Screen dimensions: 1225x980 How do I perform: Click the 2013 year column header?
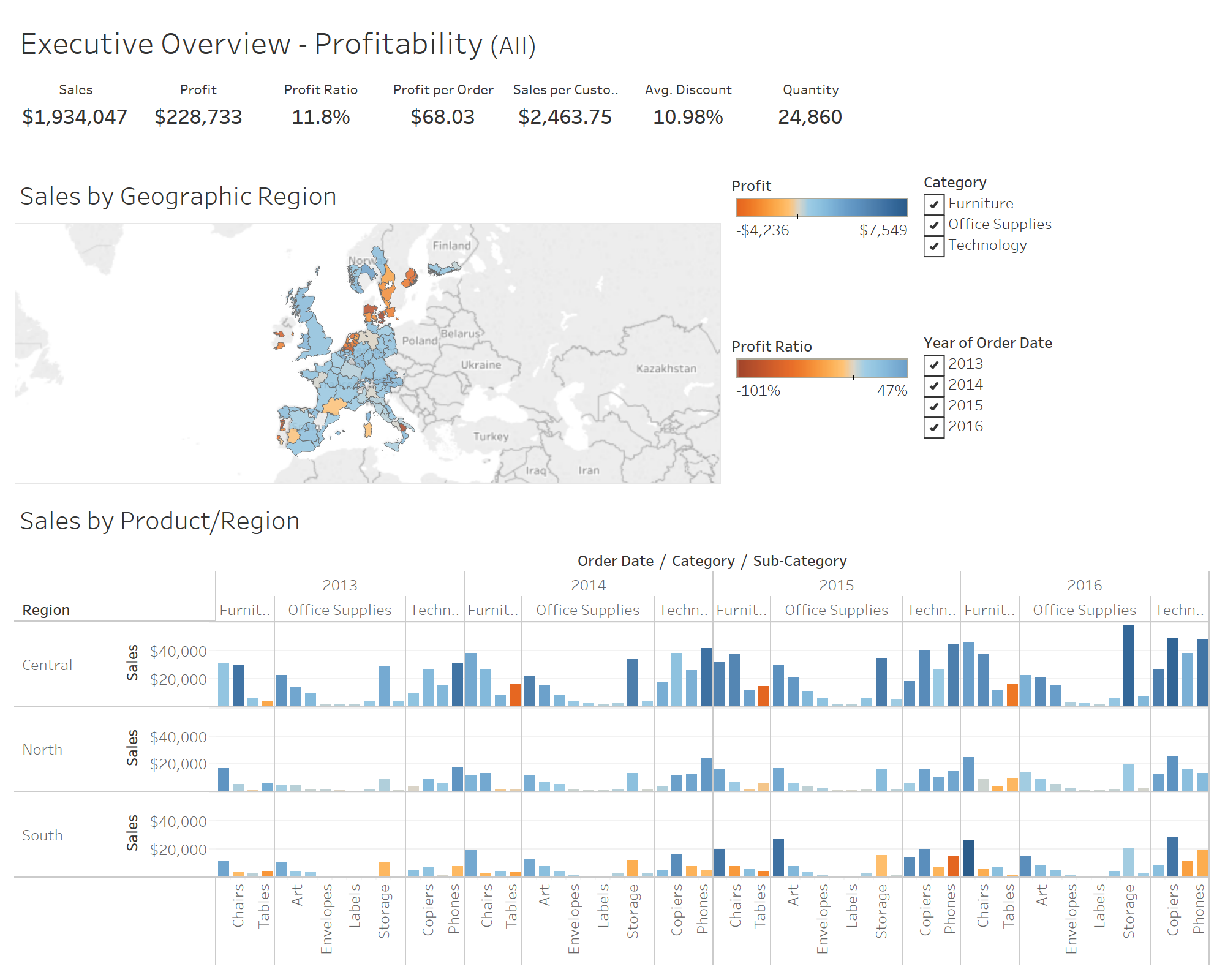340,585
